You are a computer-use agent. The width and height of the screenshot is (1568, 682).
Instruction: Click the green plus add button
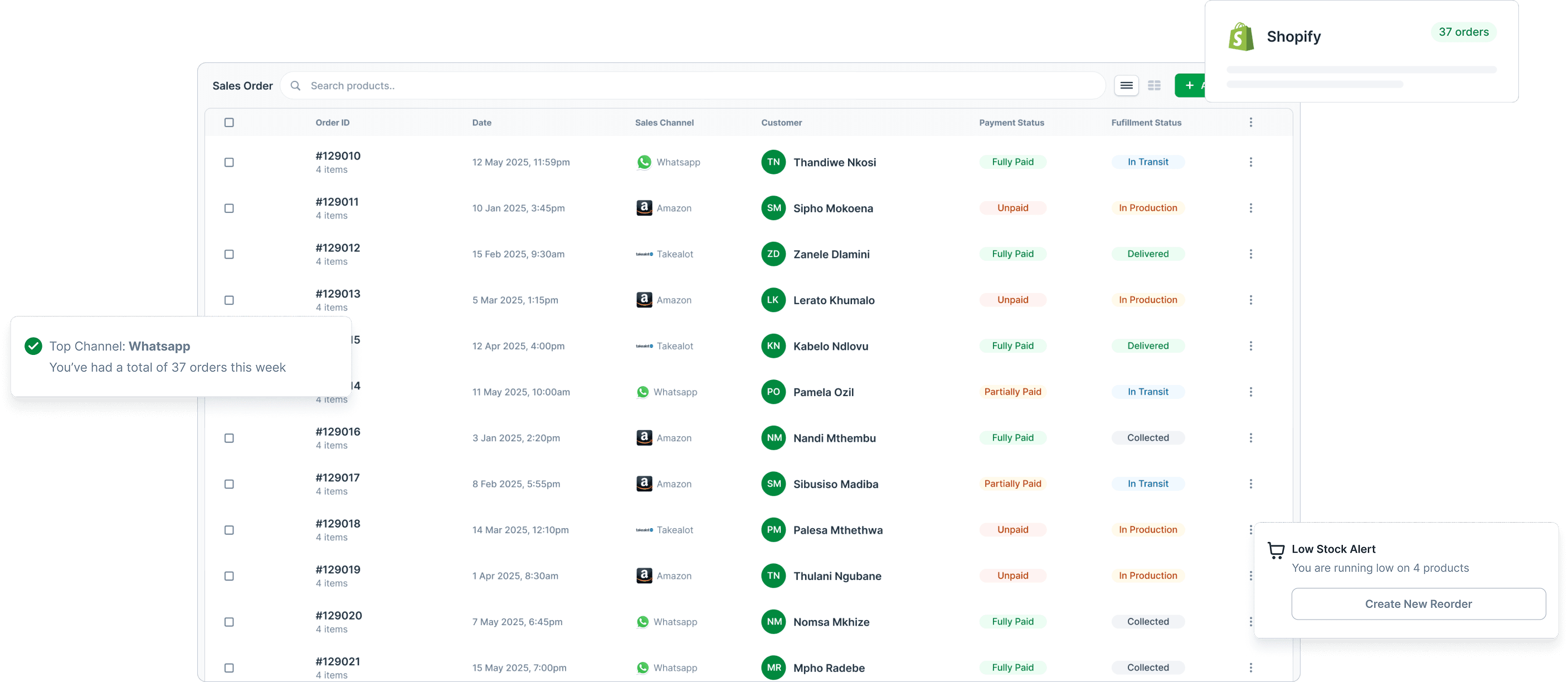(1190, 86)
